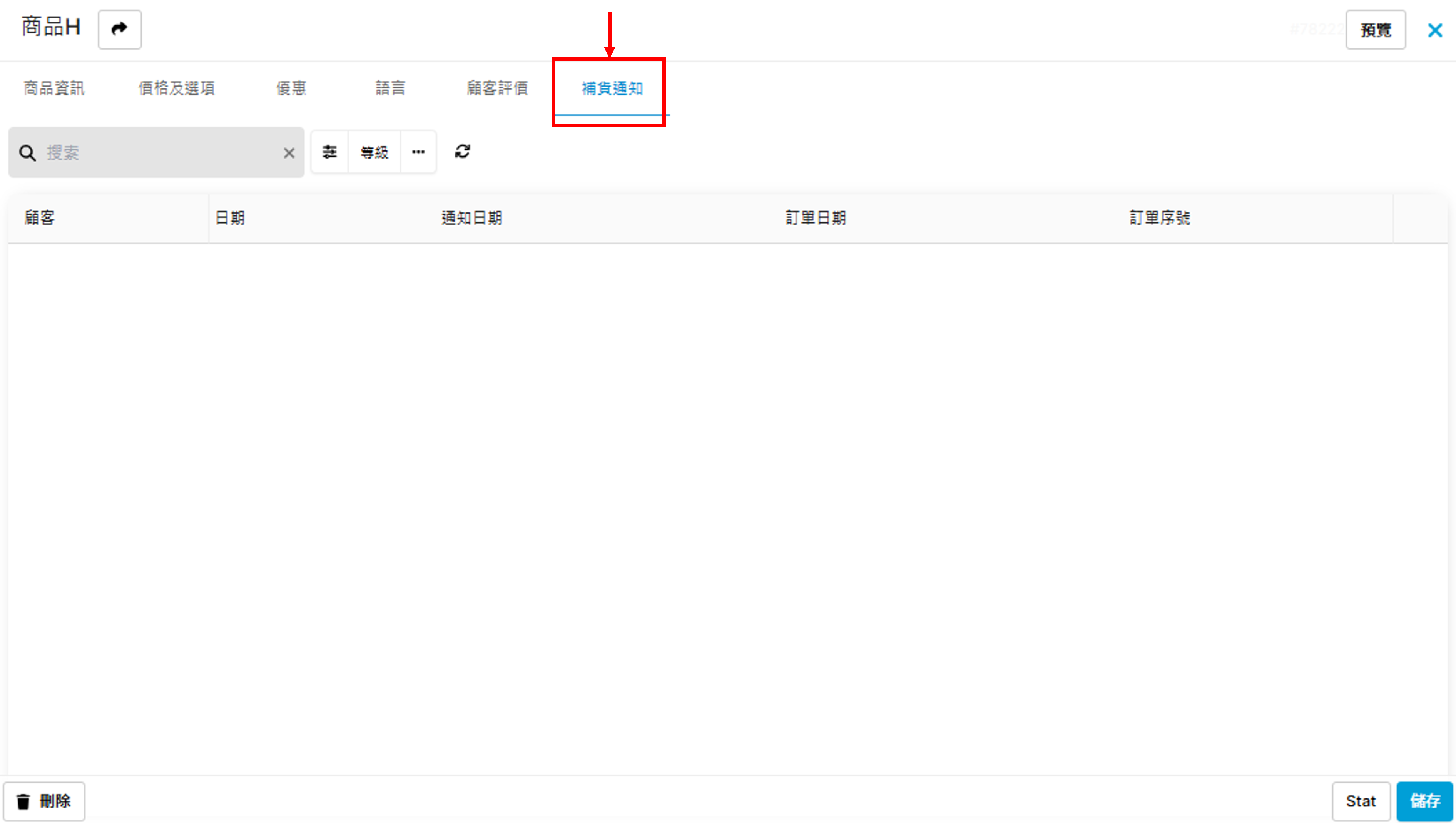Viewport: 1456px width, 823px height.
Task: Go to the 優惠 tab
Action: point(291,88)
